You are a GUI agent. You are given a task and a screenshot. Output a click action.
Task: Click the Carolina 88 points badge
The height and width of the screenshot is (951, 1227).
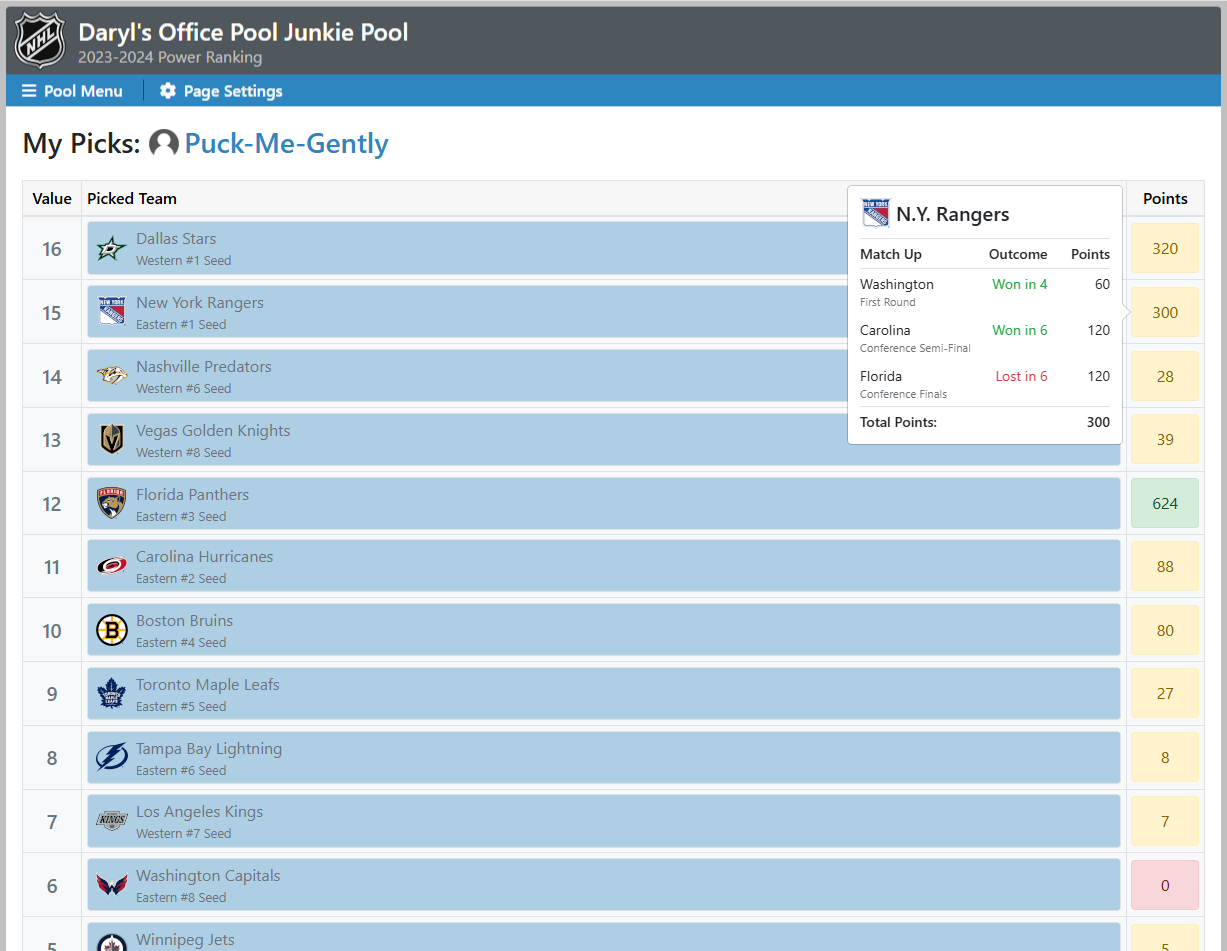(1165, 567)
